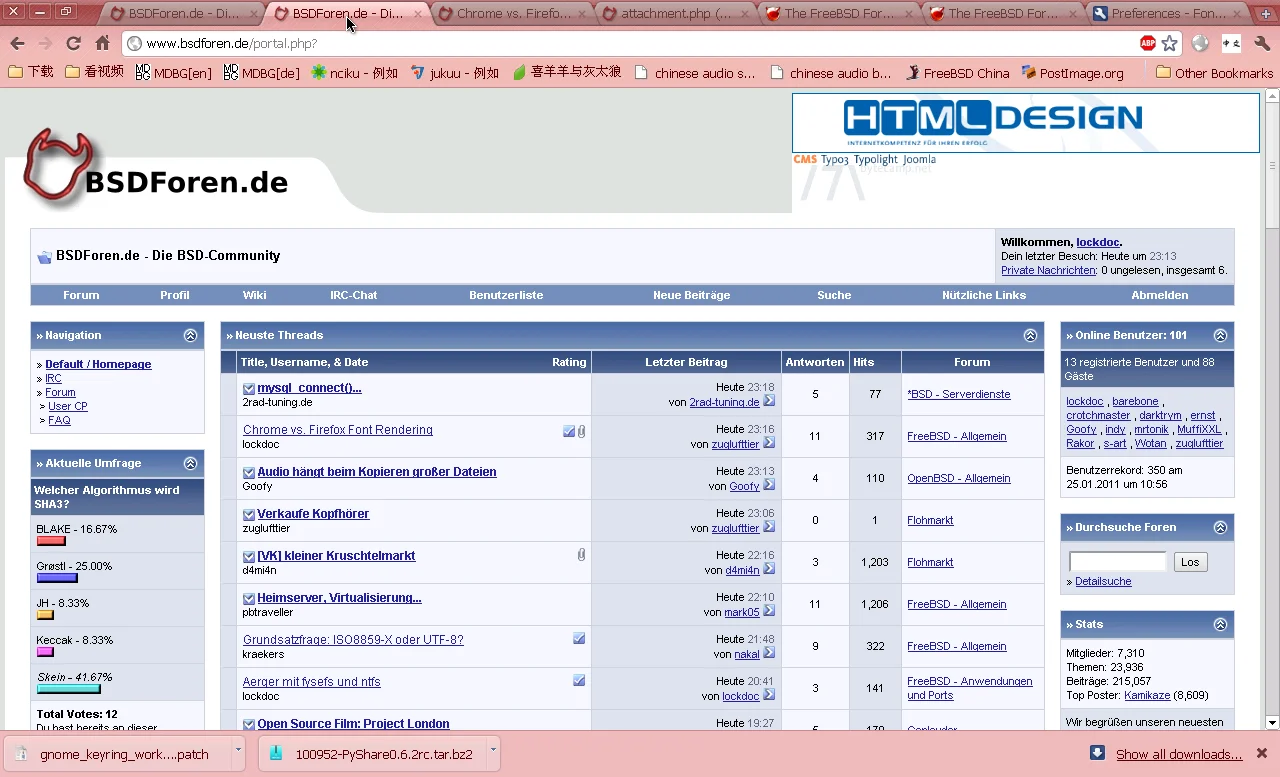Switch to the Chrome vs. Firefox tab

pyautogui.click(x=512, y=14)
